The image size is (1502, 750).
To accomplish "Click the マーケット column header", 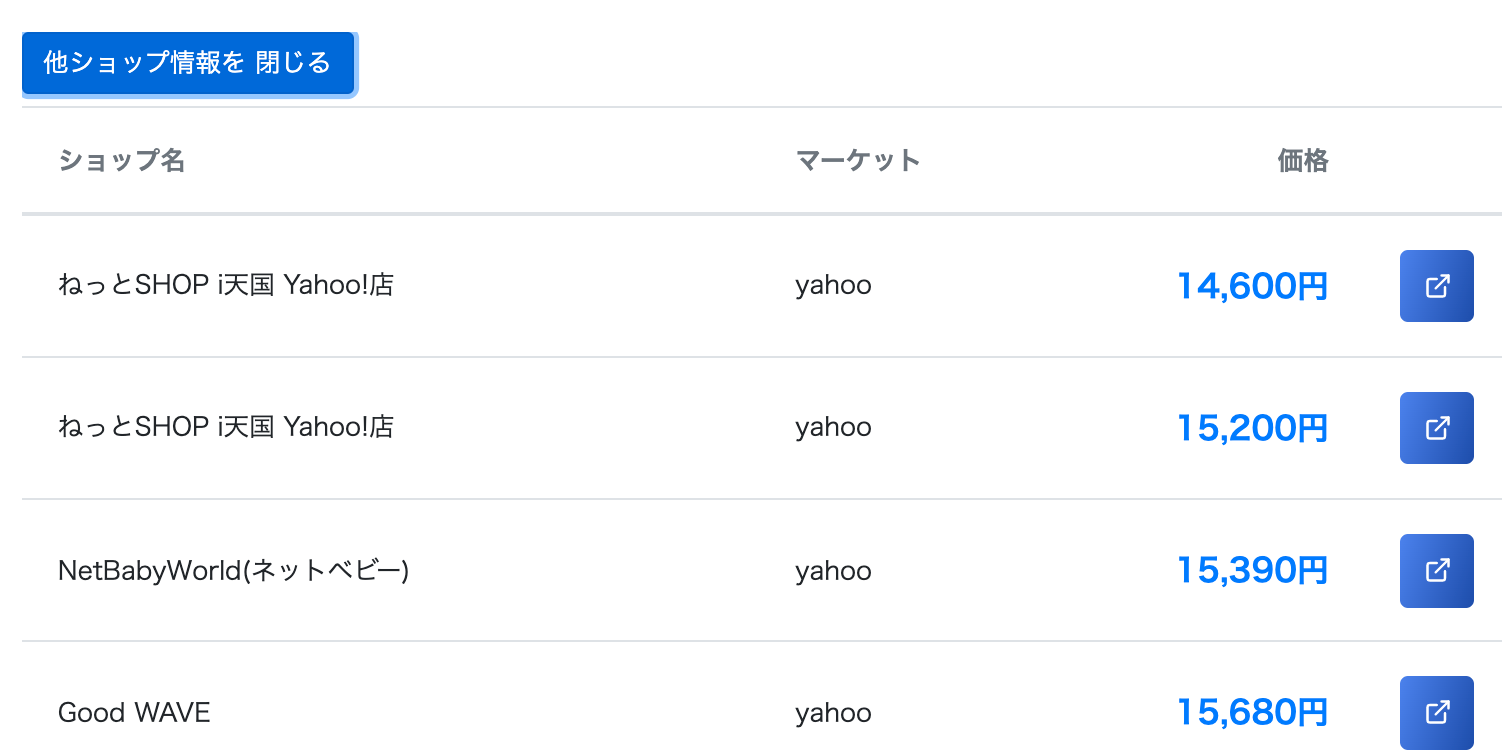I will (857, 160).
